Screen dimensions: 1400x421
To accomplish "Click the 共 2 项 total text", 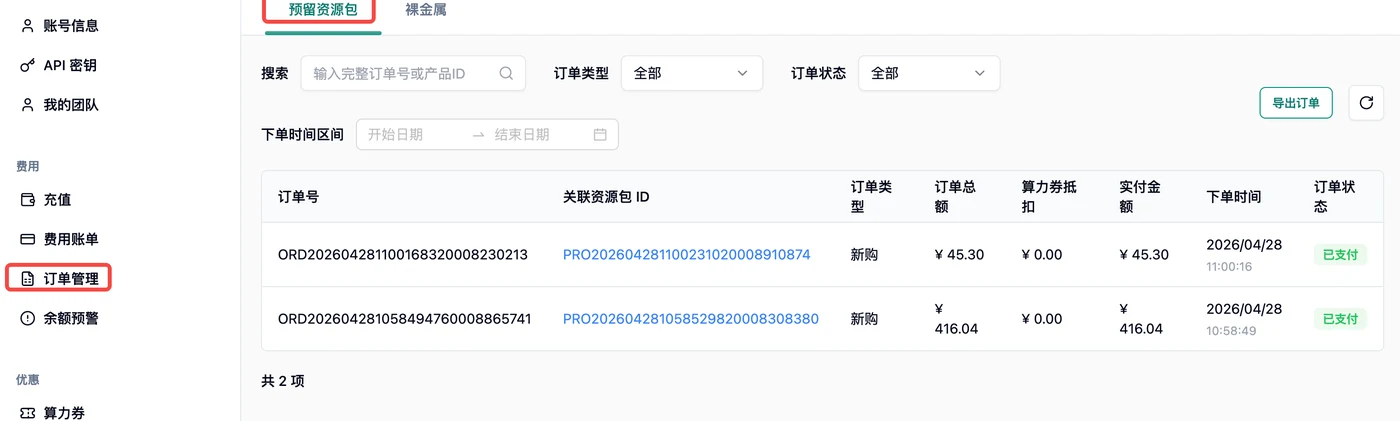I will [x=283, y=381].
